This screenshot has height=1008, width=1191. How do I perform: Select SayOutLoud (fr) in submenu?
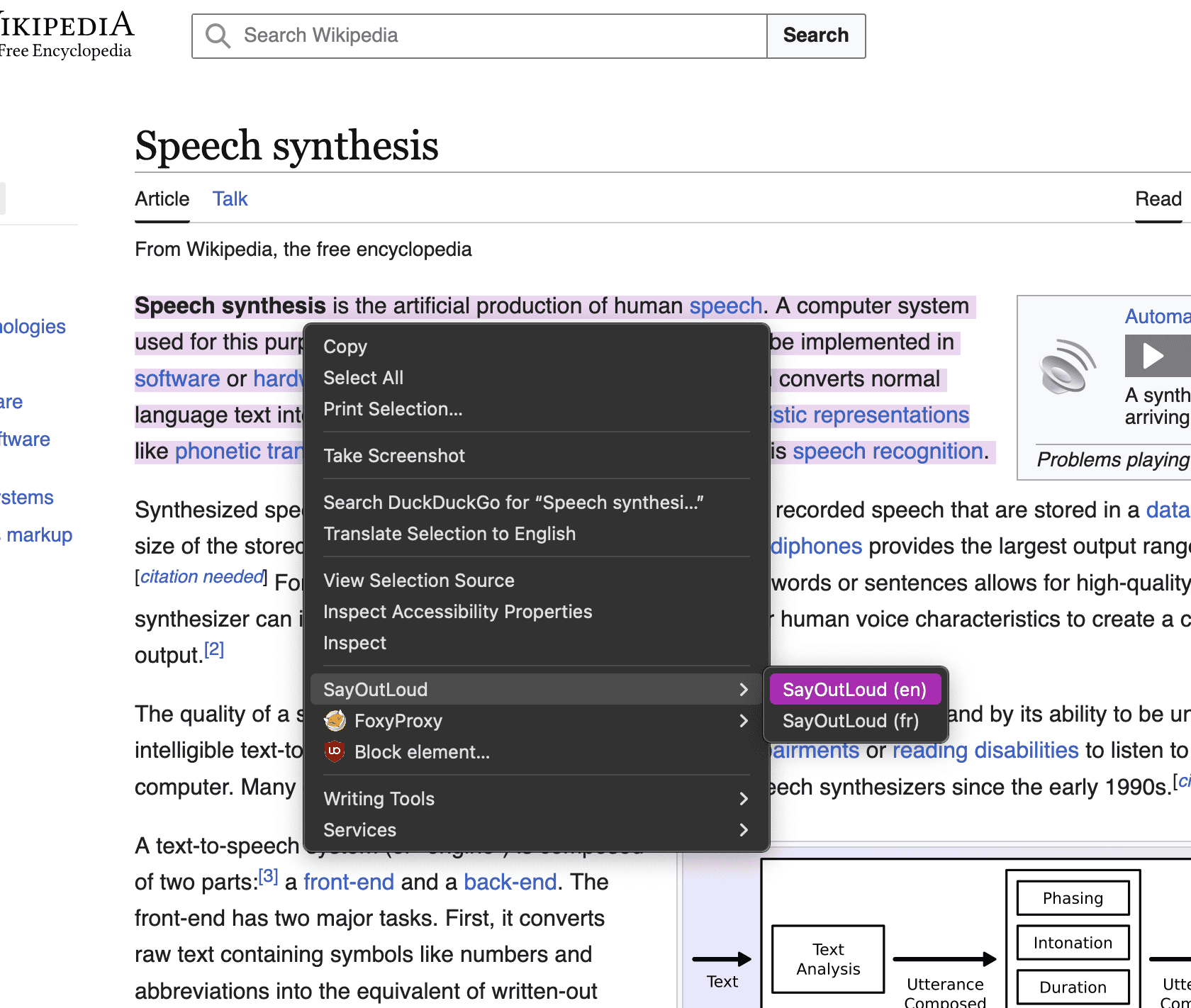tap(855, 721)
